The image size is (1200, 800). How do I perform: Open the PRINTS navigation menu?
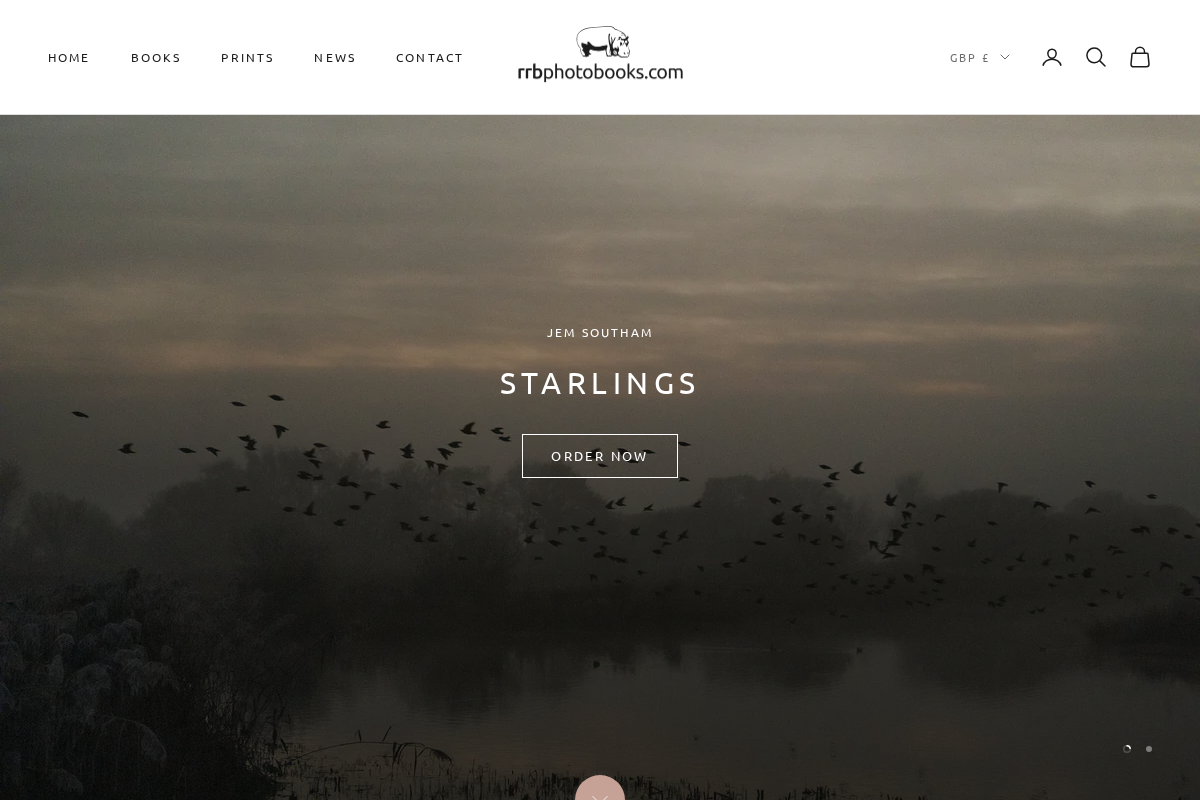248,58
